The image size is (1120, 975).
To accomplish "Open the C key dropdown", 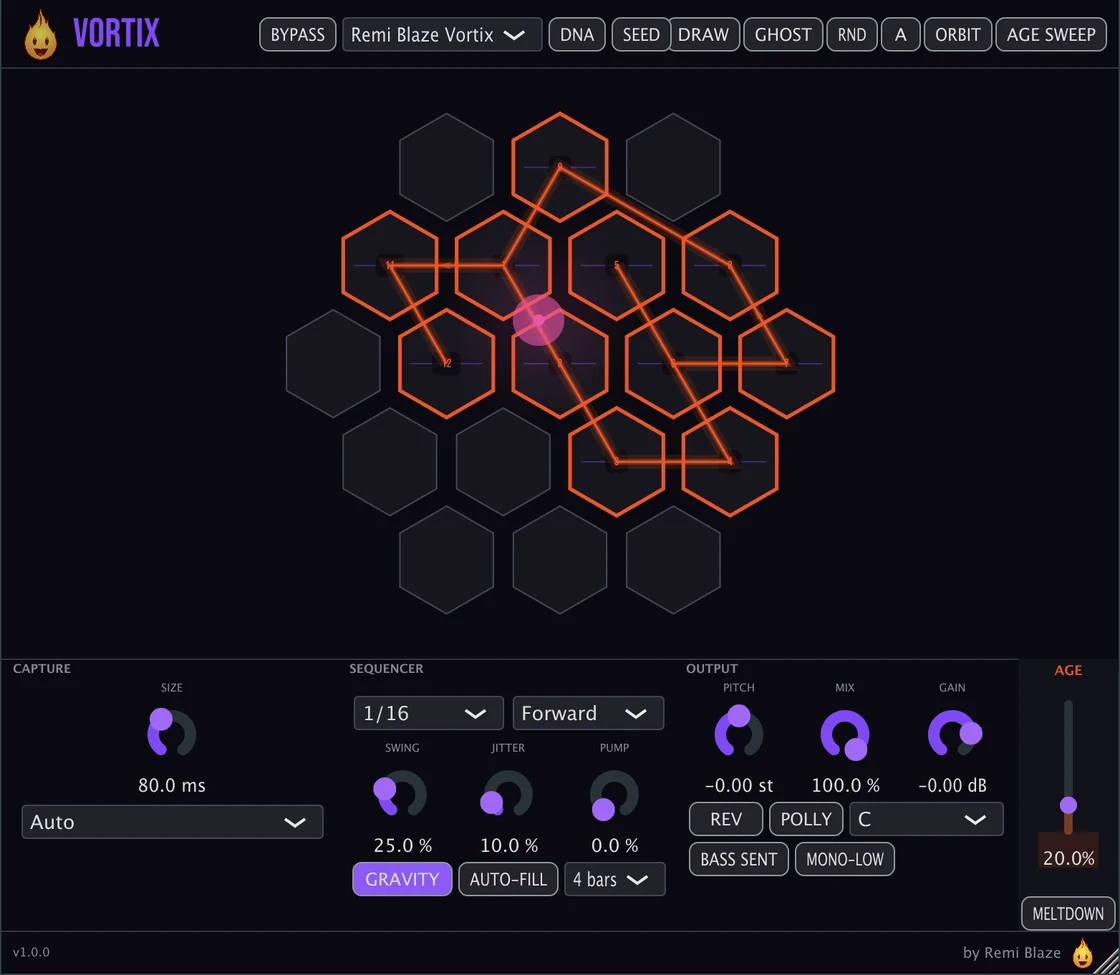I will tap(926, 819).
